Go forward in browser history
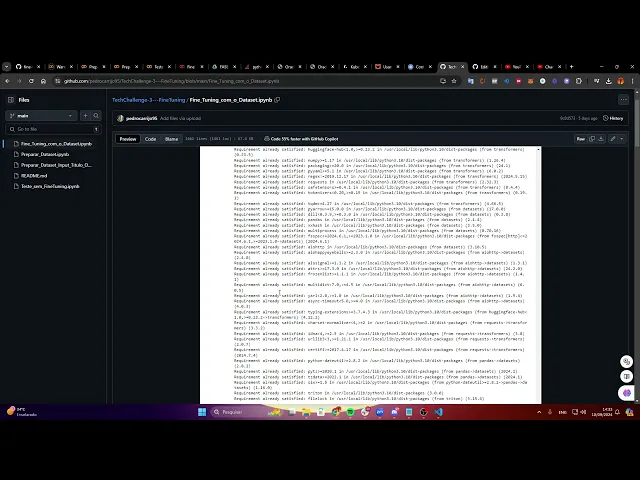640x480 pixels. [19, 81]
